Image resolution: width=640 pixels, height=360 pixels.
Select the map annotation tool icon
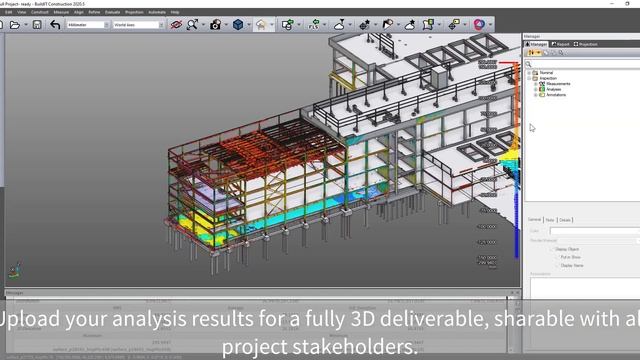tap(428, 25)
